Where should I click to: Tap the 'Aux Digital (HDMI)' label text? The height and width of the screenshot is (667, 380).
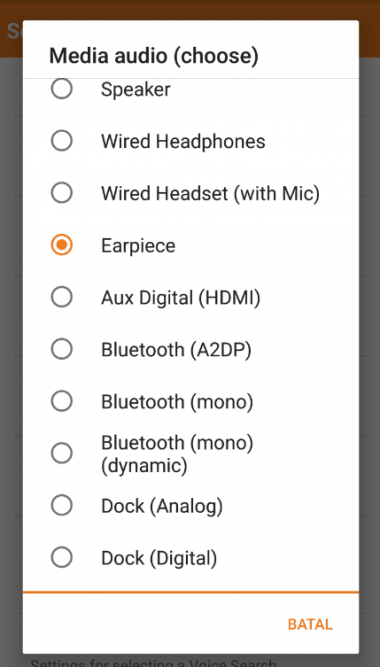(x=180, y=298)
